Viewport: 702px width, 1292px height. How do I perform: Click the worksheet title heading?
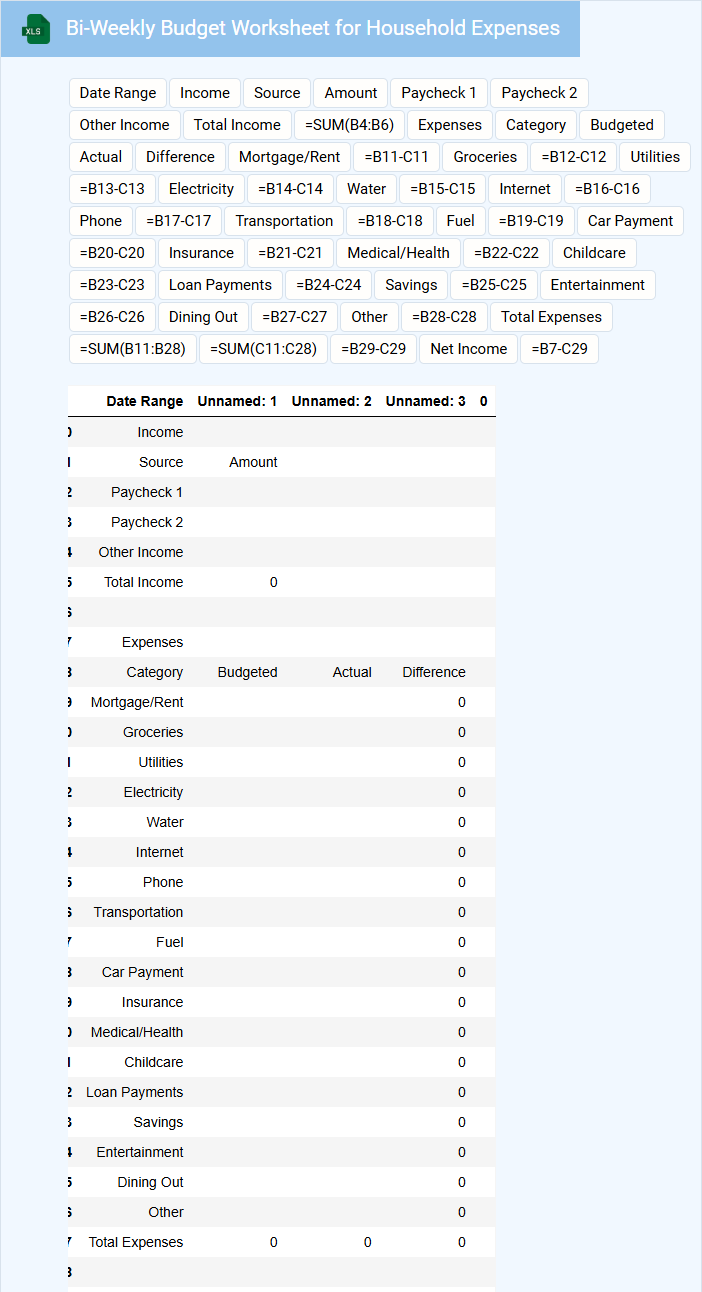pos(312,29)
